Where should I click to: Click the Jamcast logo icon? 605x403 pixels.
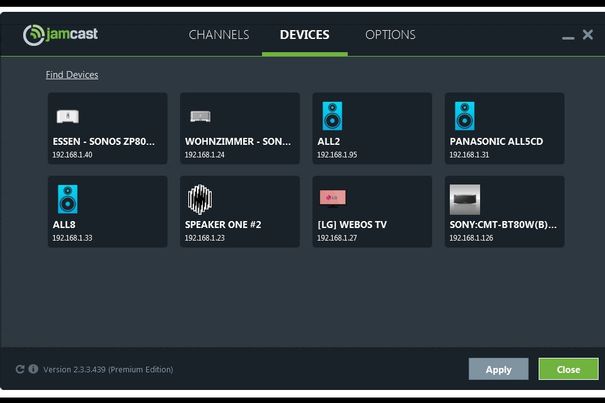(x=34, y=35)
